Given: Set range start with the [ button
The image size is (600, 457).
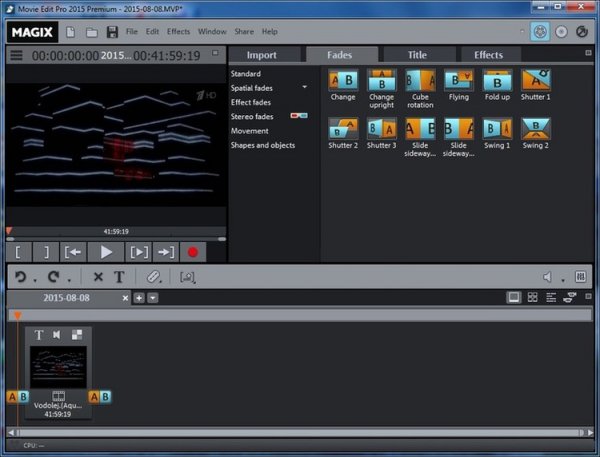Looking at the screenshot, I should [x=19, y=252].
